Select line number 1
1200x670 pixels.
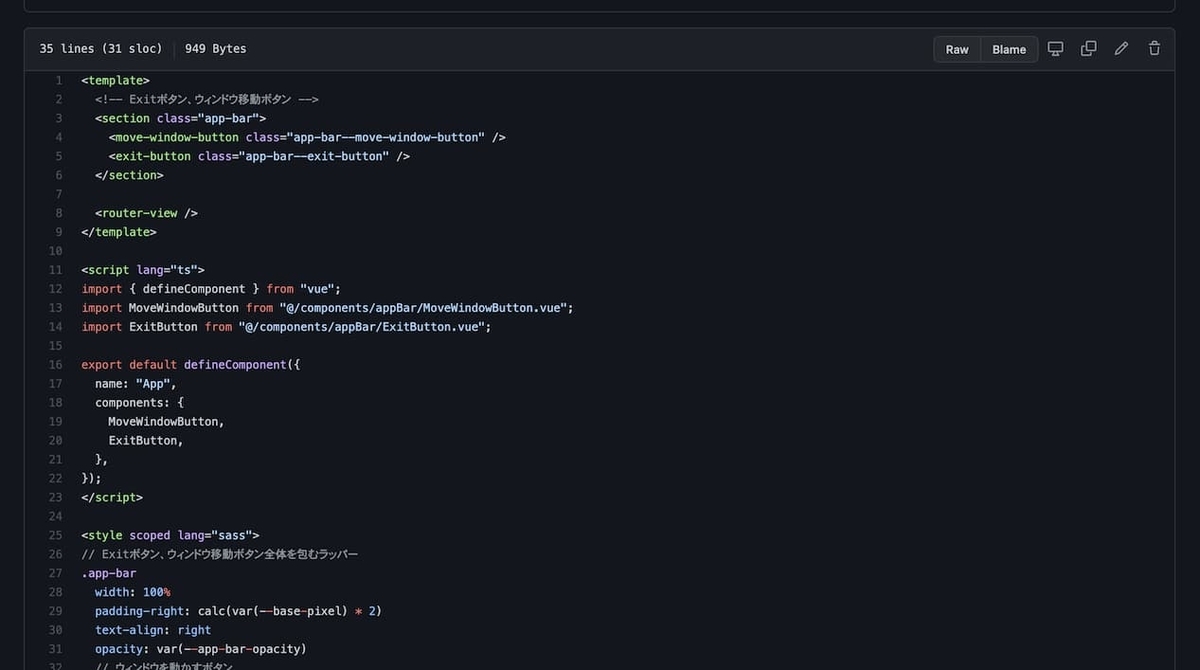[57, 80]
